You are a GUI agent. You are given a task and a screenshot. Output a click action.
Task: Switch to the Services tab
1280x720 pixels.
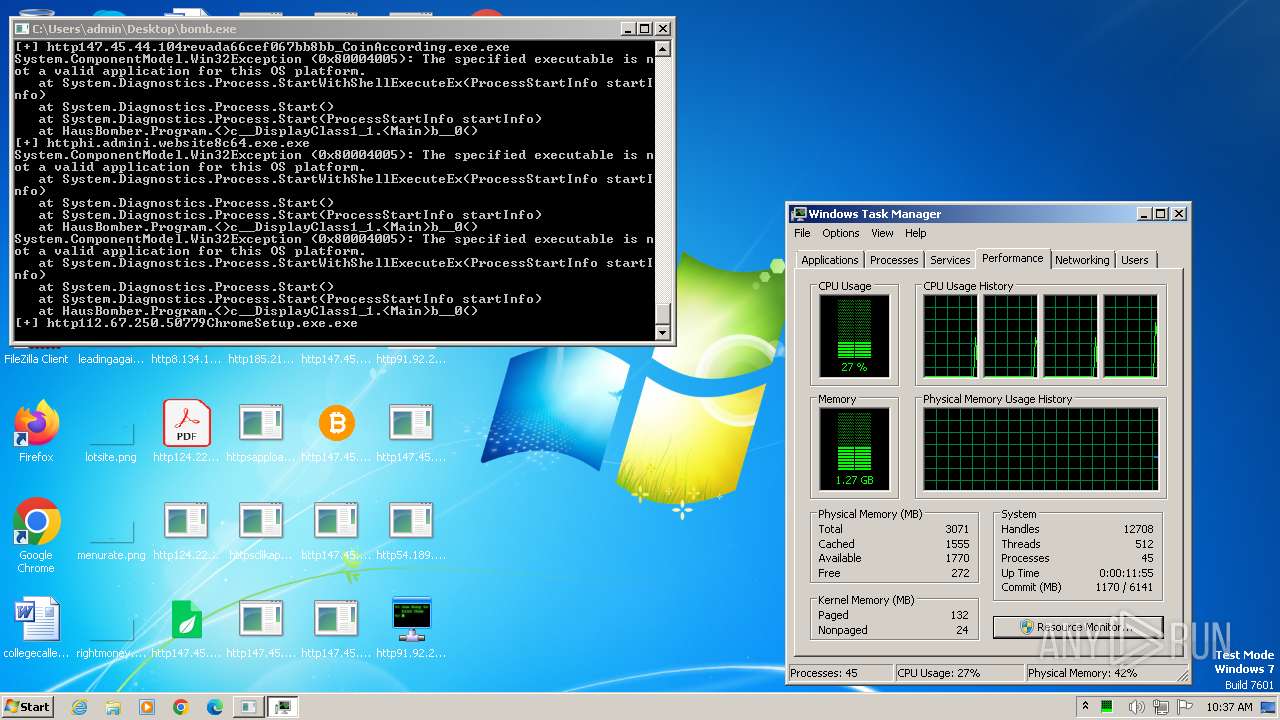tap(950, 260)
